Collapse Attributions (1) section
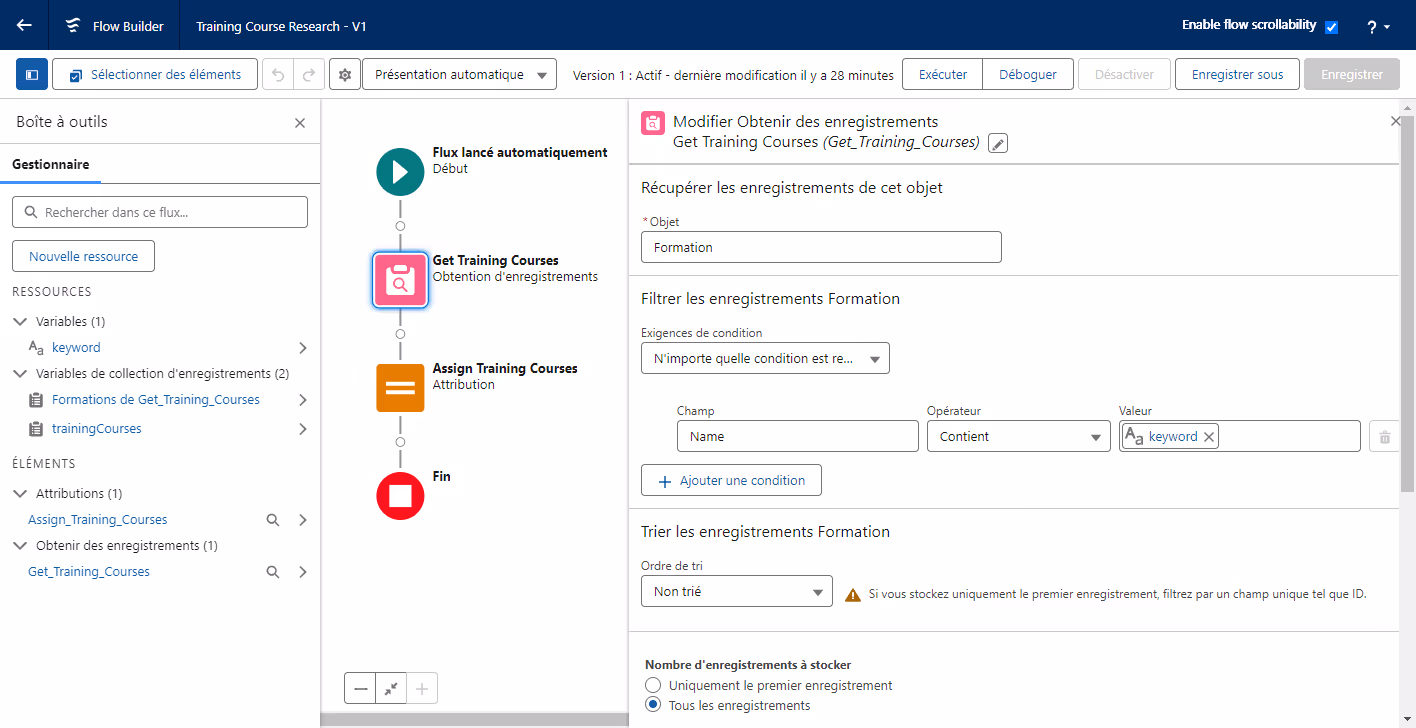 (20, 494)
